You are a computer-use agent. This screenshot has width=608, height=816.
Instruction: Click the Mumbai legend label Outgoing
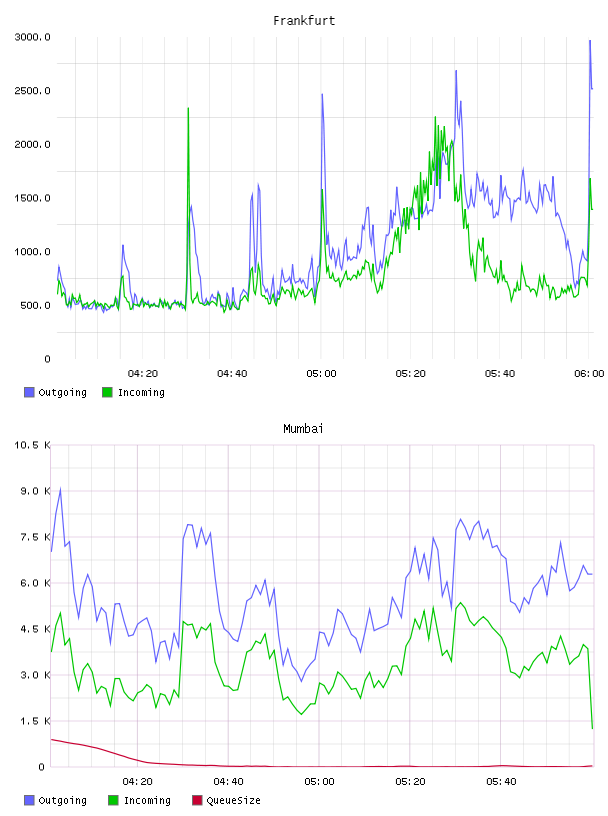[62, 800]
